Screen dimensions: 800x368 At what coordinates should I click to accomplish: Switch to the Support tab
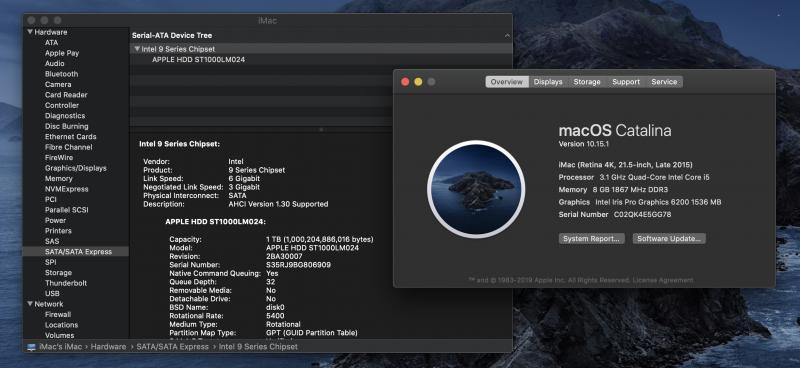pos(626,82)
